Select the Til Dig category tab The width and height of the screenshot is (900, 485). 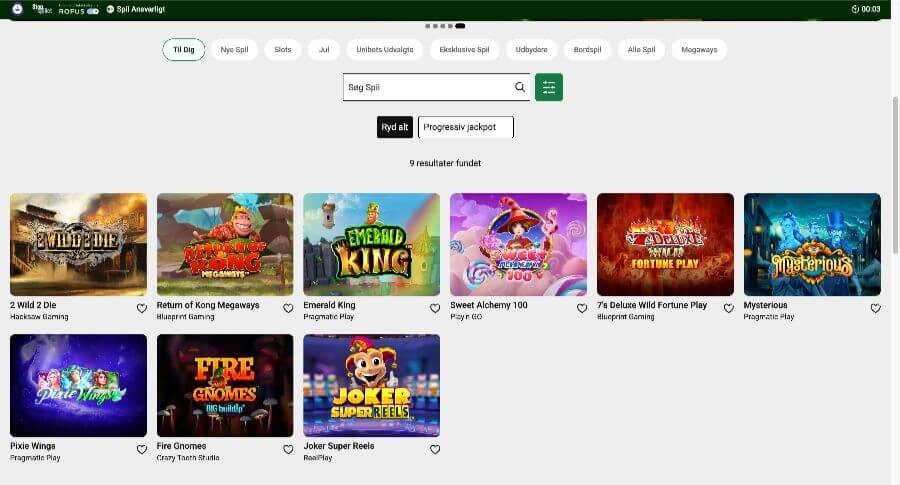coord(184,50)
